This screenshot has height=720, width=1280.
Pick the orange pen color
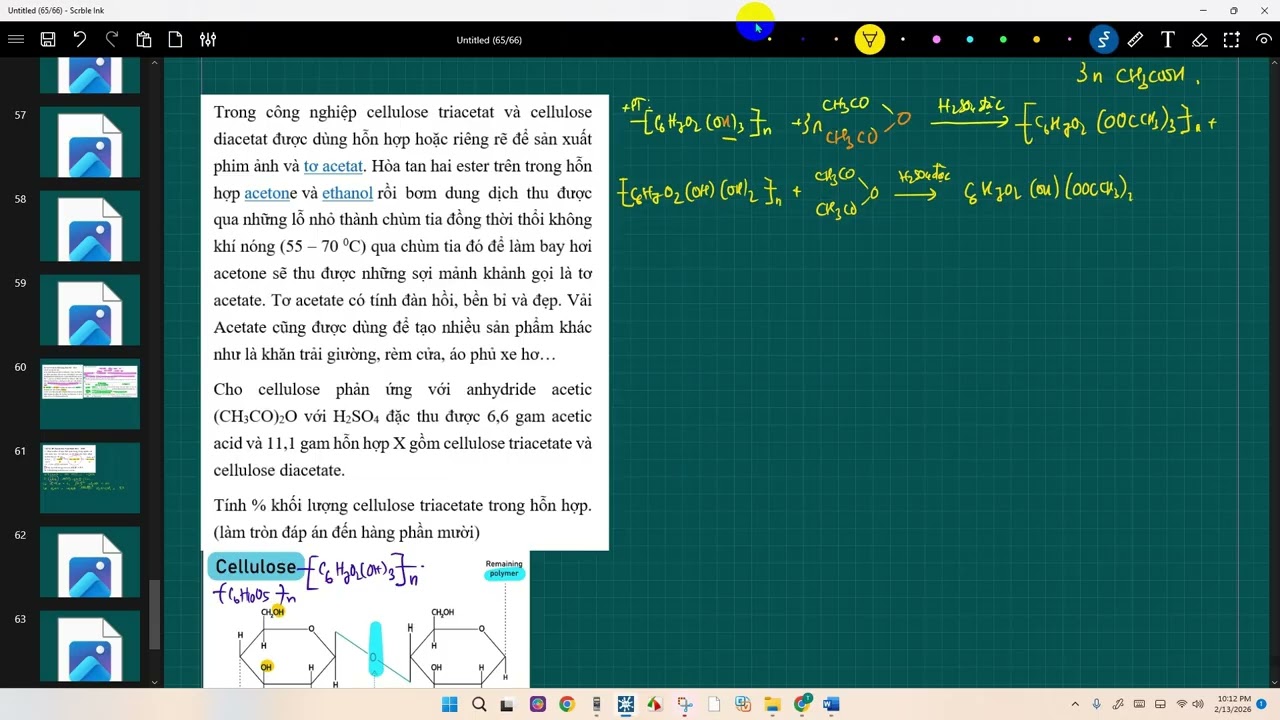coord(1036,40)
